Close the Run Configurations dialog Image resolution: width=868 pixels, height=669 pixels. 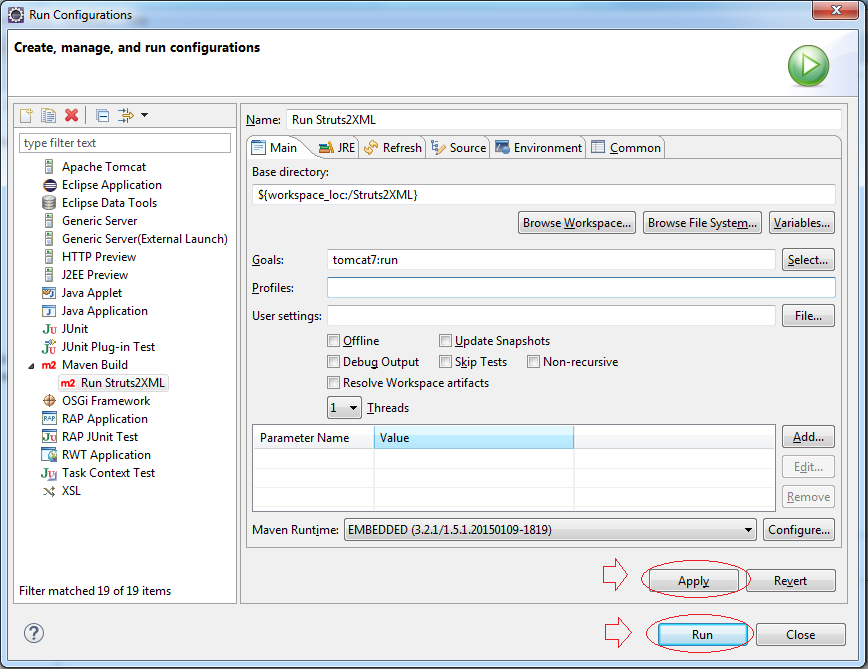tap(800, 634)
